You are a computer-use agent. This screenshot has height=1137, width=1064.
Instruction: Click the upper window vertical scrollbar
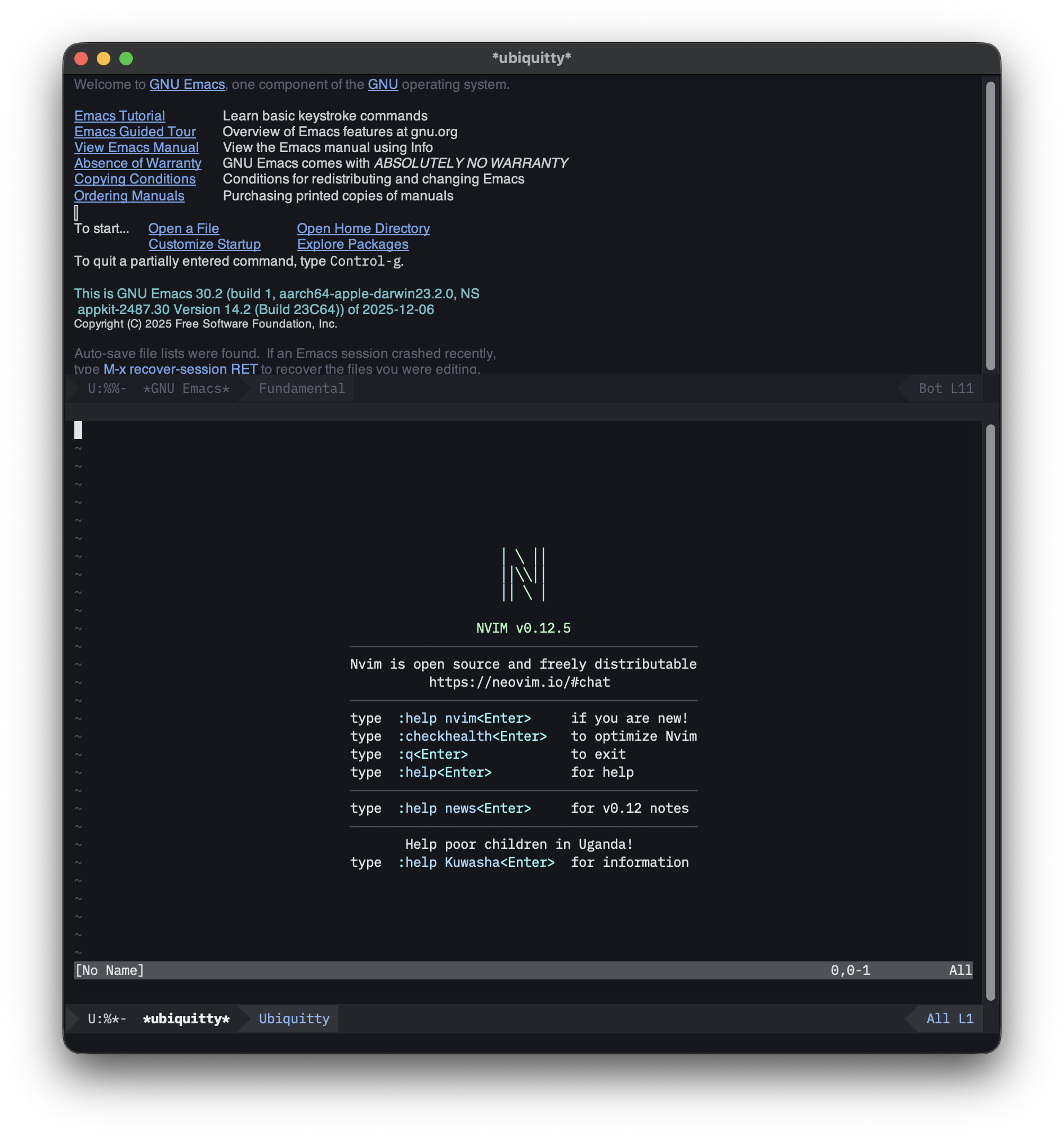[x=991, y=226]
